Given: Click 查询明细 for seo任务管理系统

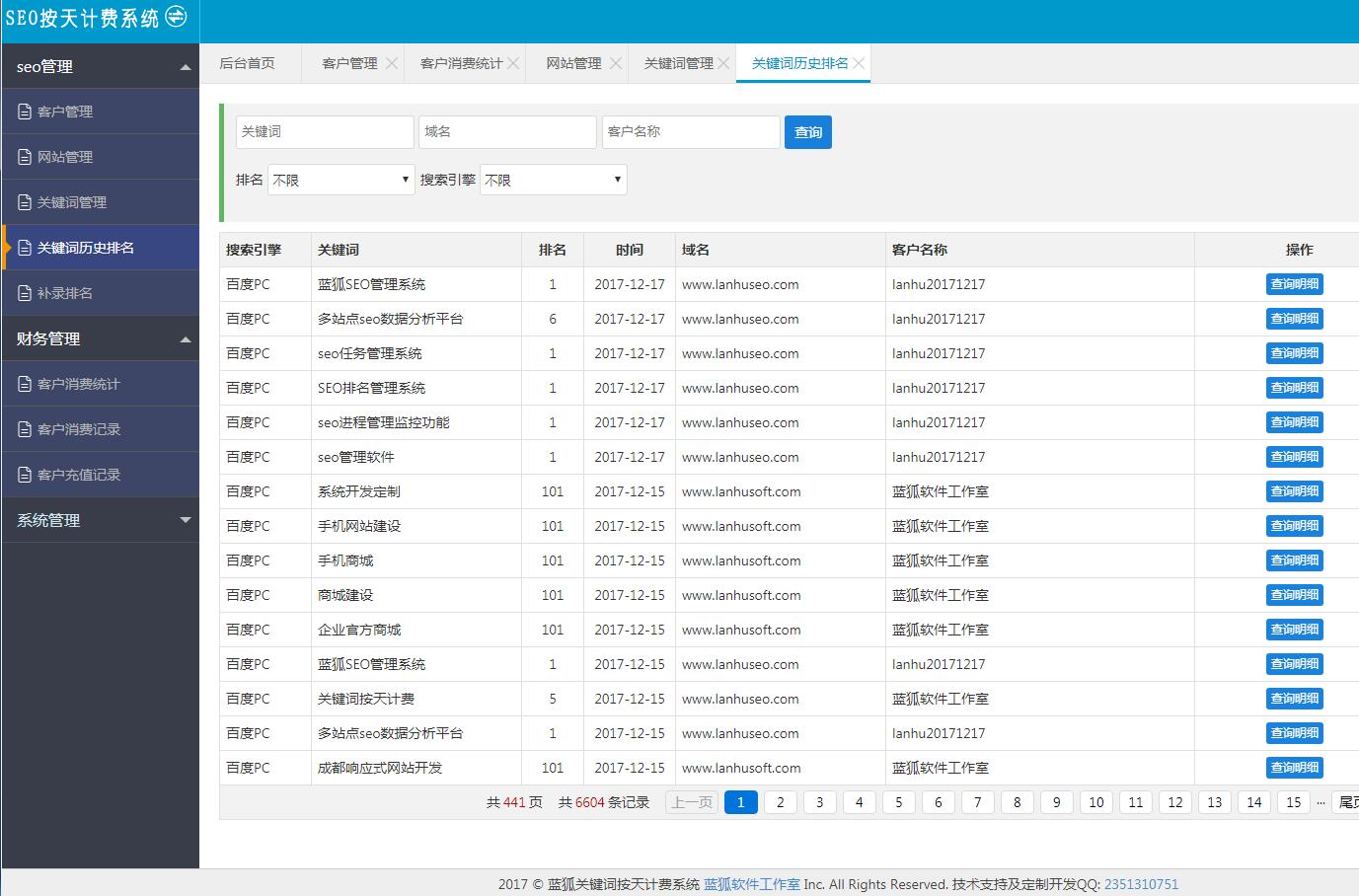Looking at the screenshot, I should pos(1295,353).
